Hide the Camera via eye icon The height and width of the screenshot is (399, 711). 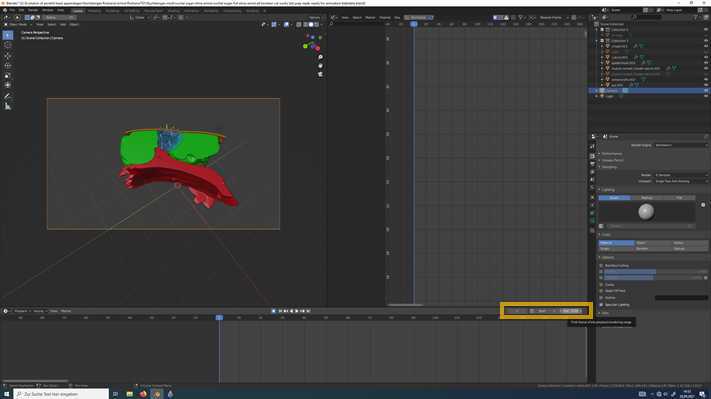[706, 91]
